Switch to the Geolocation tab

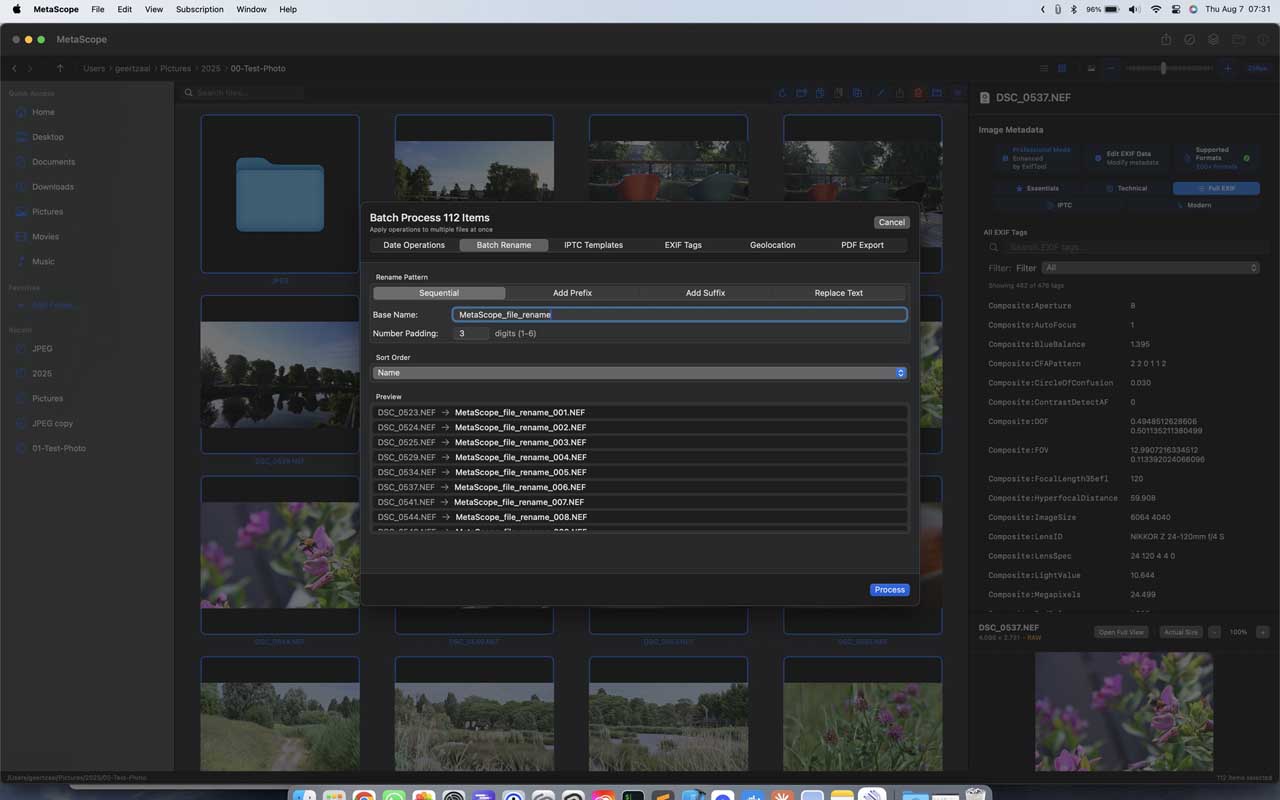[773, 245]
